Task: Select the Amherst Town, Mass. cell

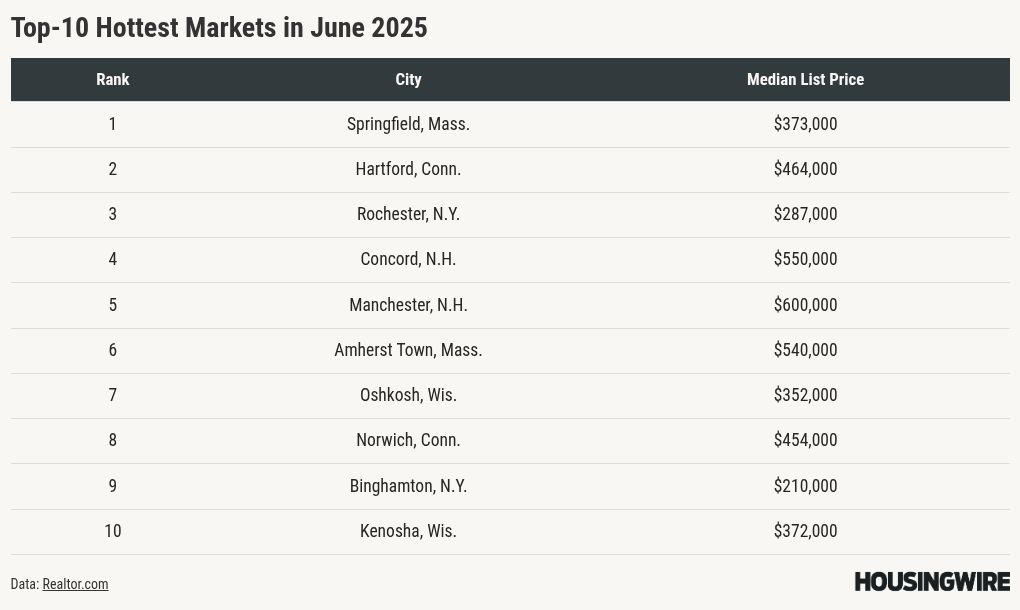Action: tap(408, 350)
